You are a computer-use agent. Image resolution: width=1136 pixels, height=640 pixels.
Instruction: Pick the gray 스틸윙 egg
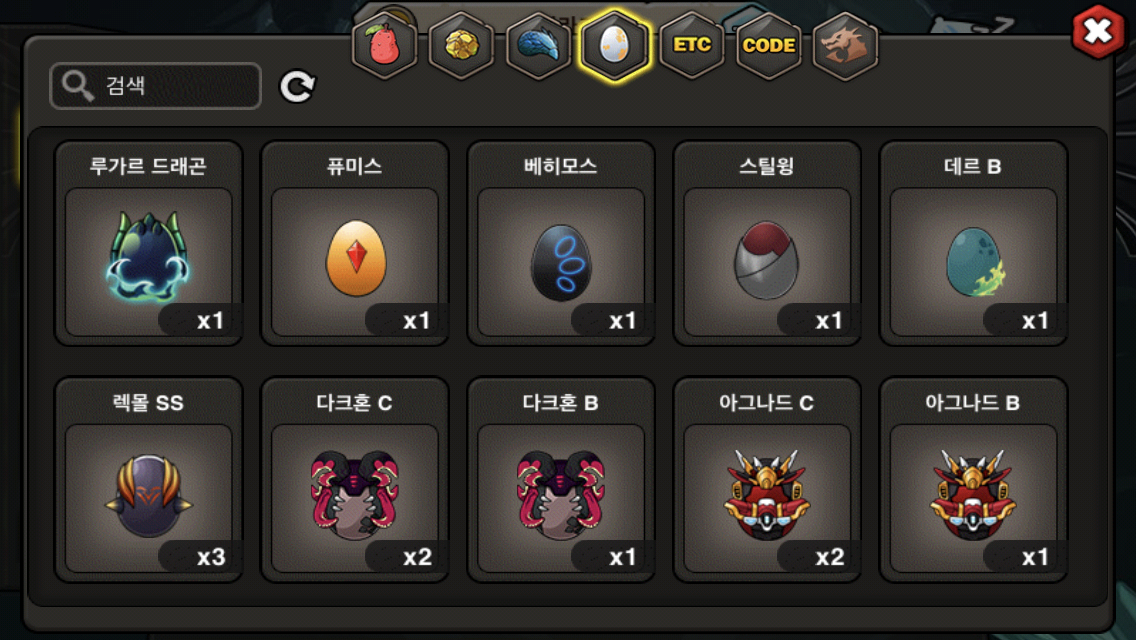767,243
